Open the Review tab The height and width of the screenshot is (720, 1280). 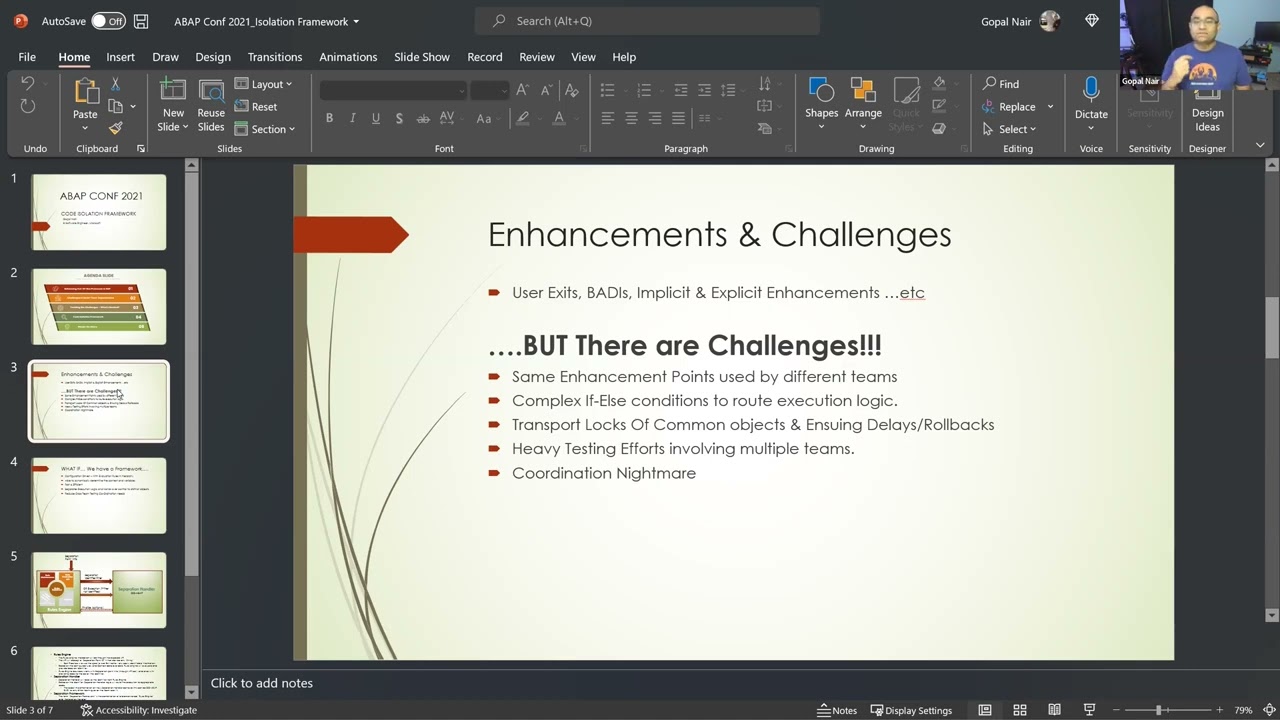click(537, 57)
